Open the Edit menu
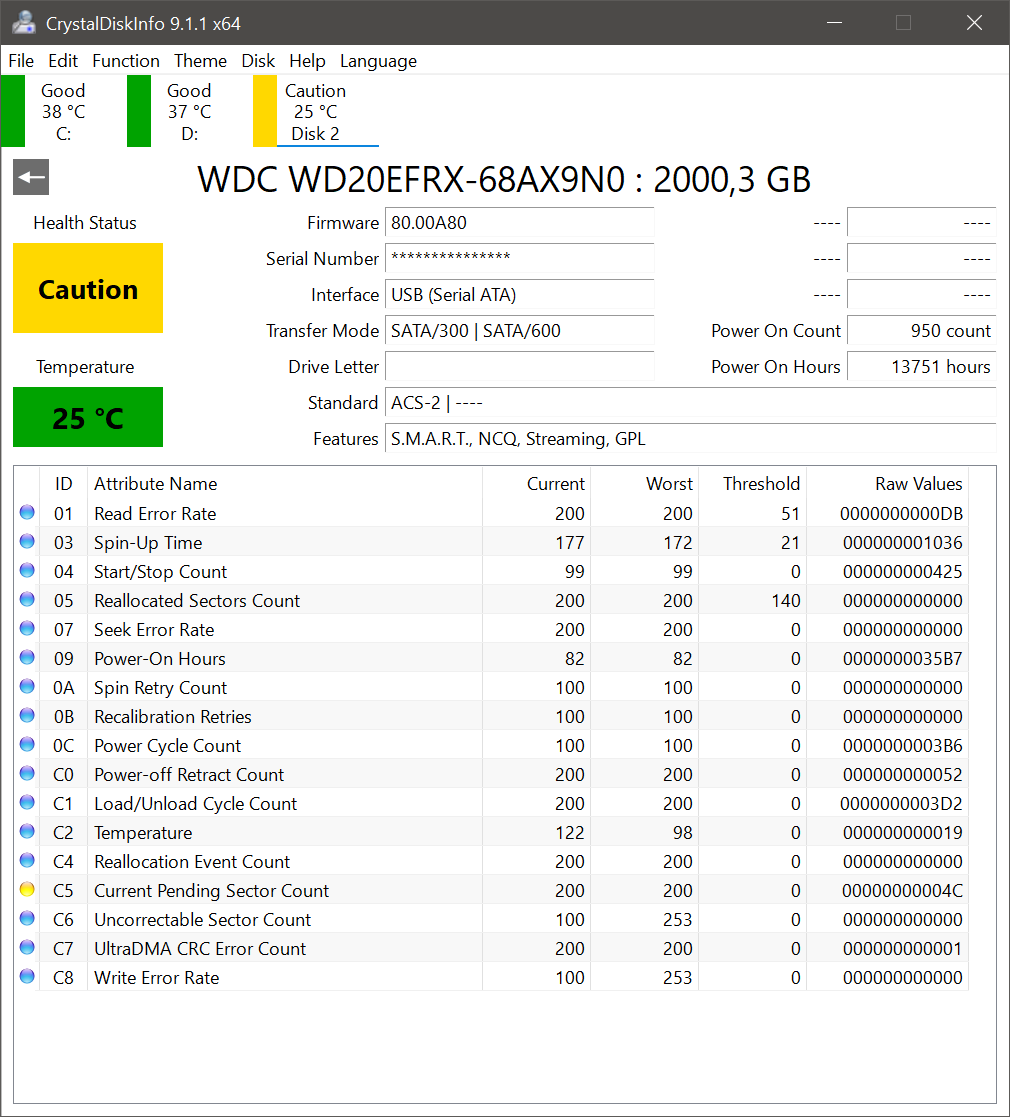The width and height of the screenshot is (1010, 1117). (63, 61)
